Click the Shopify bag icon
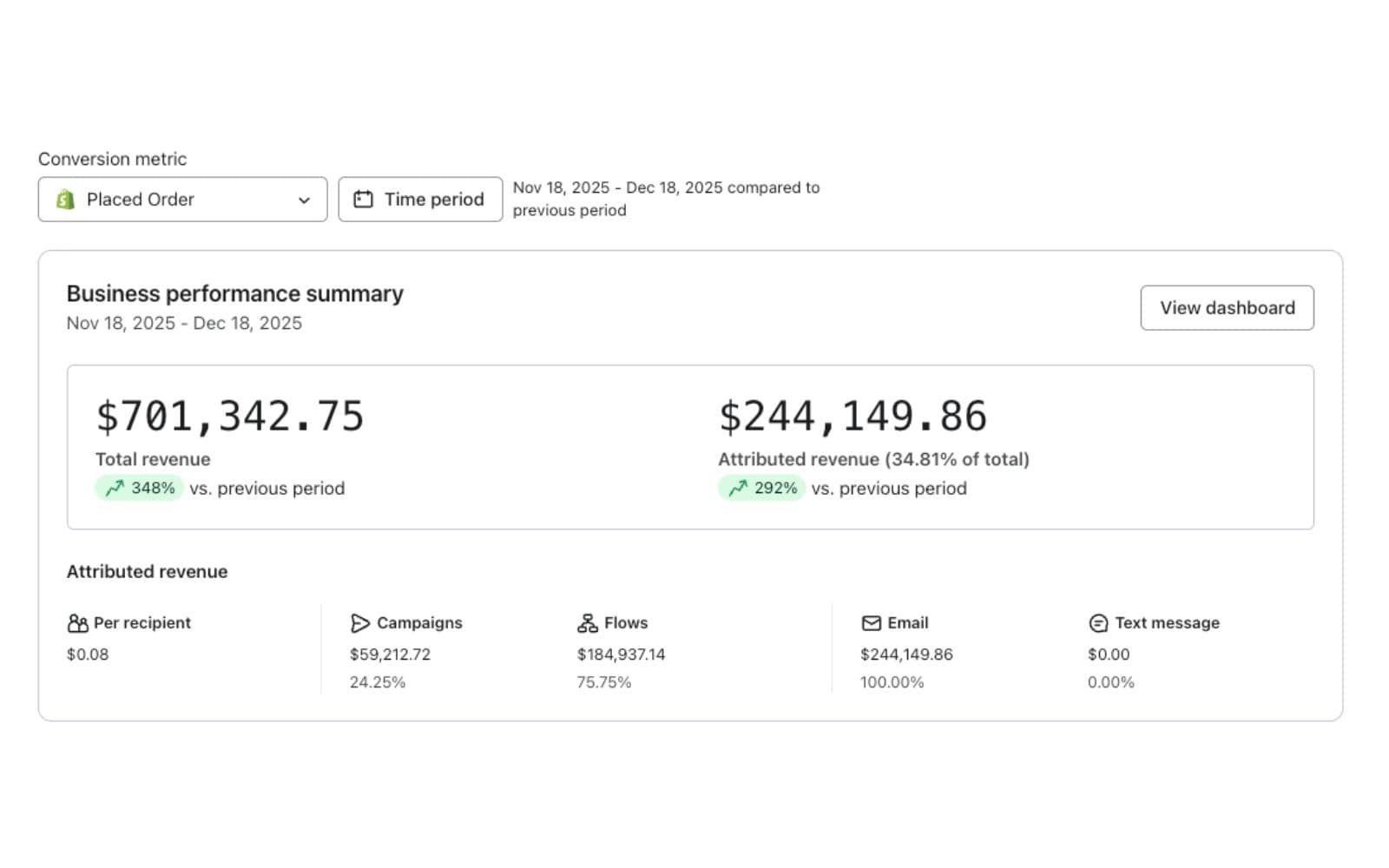Viewport: 1389px width, 868px height. [x=65, y=200]
